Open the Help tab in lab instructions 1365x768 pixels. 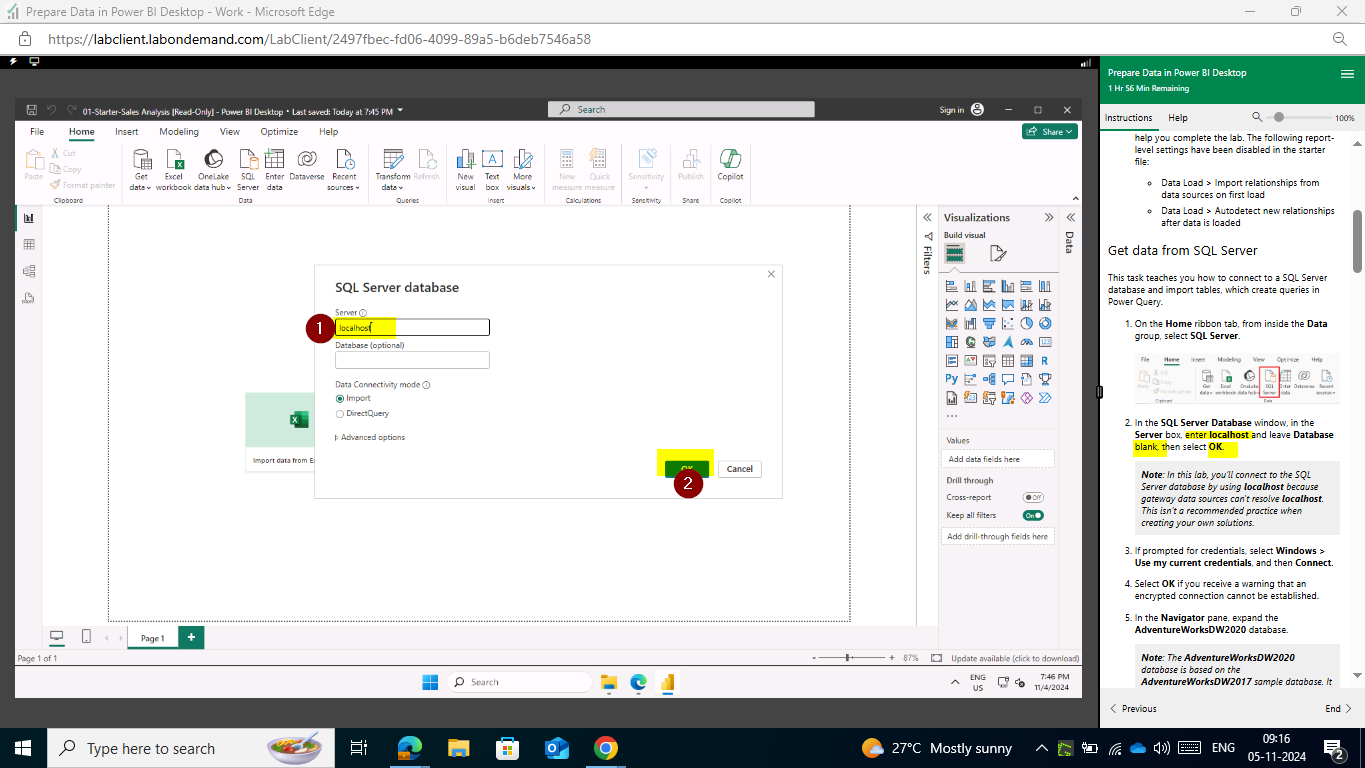coord(1178,118)
